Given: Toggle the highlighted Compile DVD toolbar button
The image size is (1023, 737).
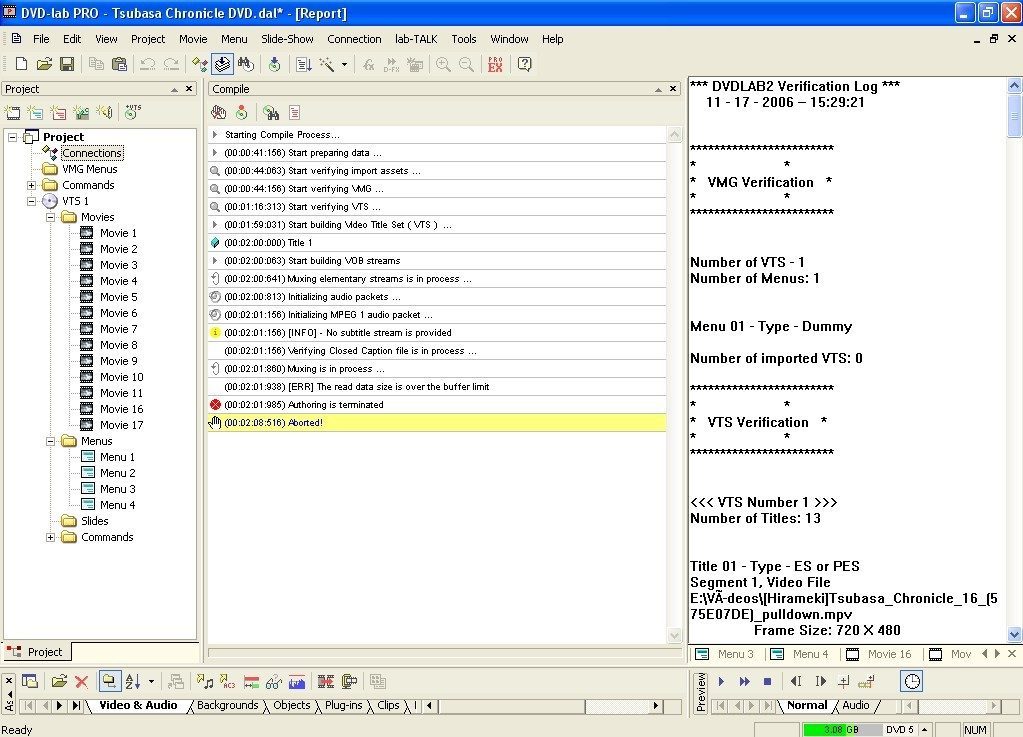Looking at the screenshot, I should click(222, 64).
